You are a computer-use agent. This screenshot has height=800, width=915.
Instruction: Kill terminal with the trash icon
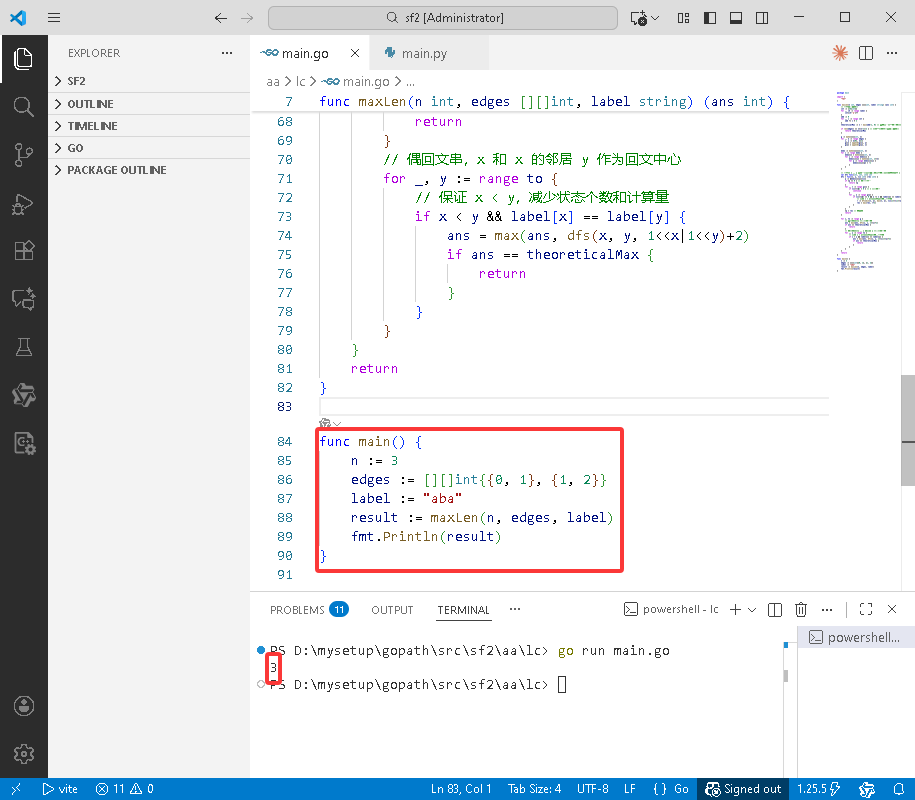click(801, 610)
